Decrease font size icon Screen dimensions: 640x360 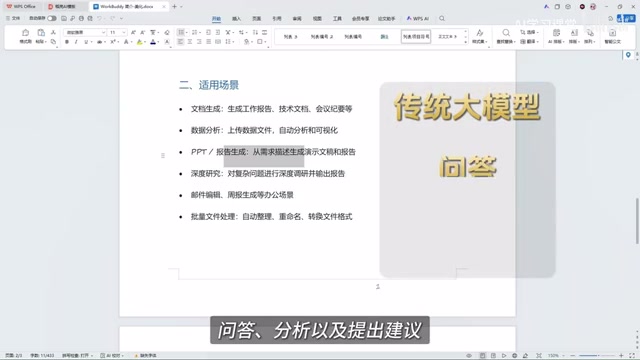142,32
